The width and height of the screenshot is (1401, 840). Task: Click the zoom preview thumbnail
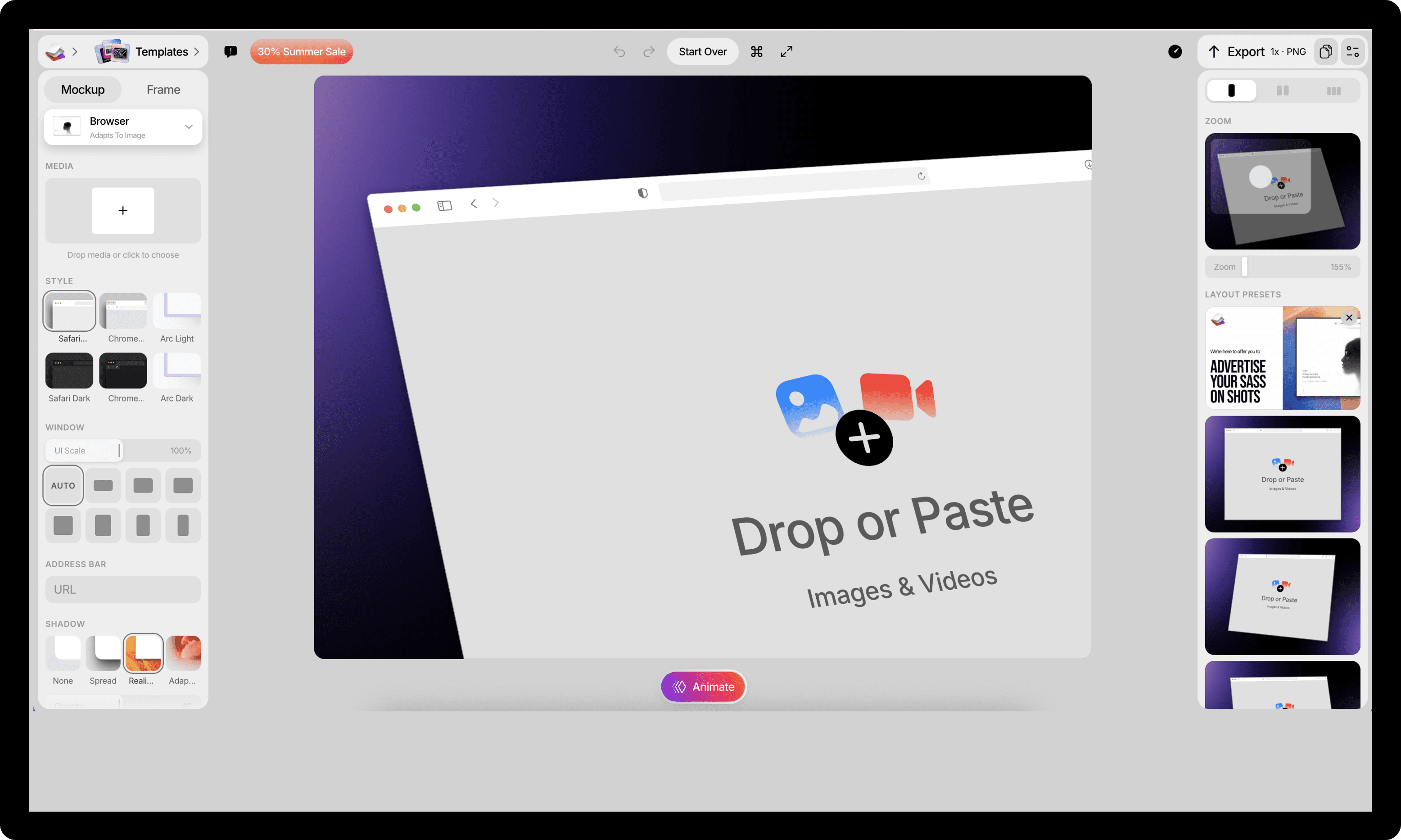click(x=1282, y=191)
